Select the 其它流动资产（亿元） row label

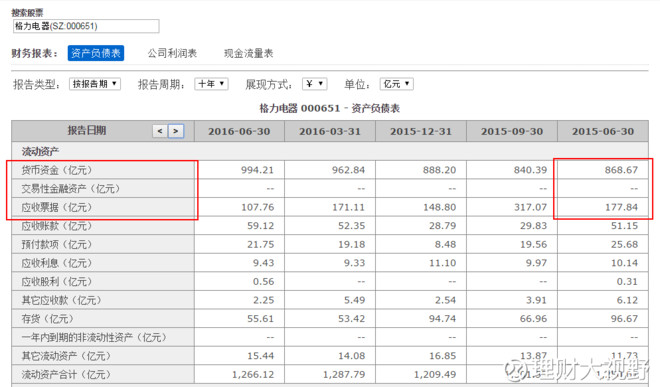pos(66,356)
